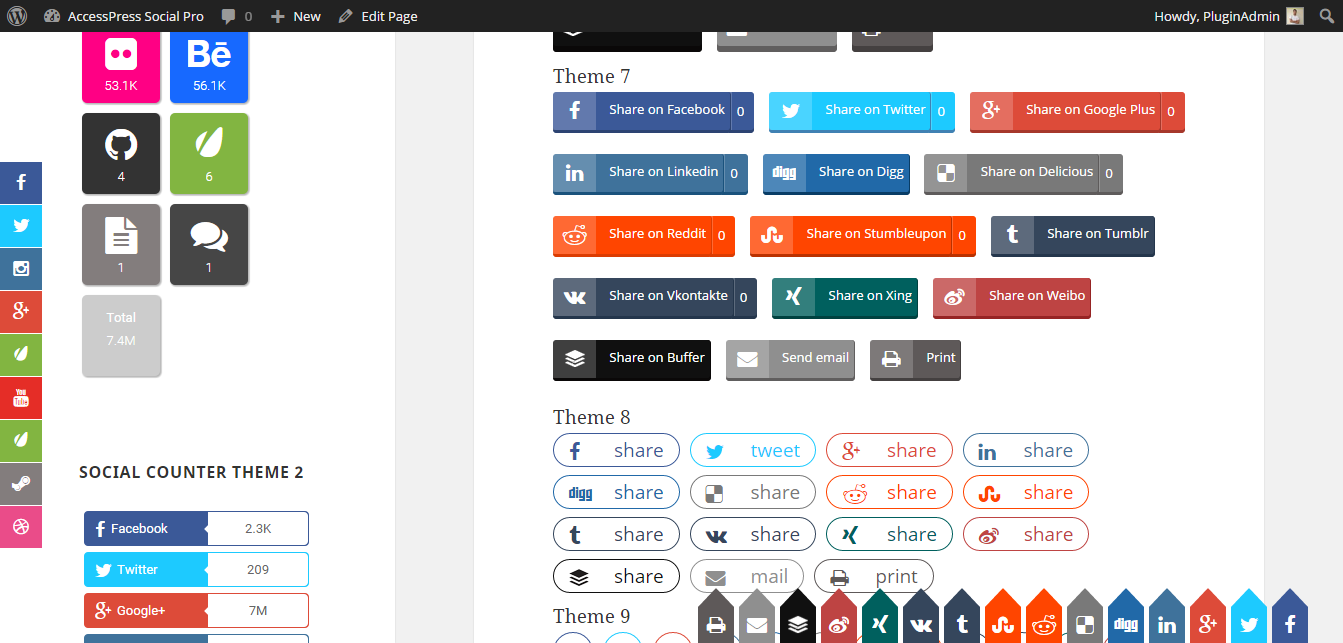Click Theme 8 StumbleUpon share pill

(1026, 492)
